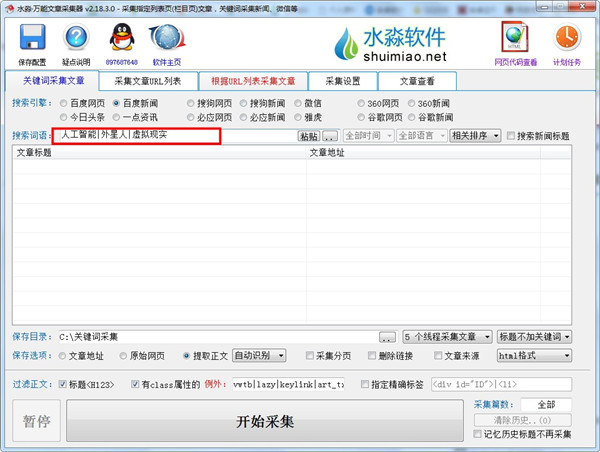The height and width of the screenshot is (452, 600).
Task: Click the QQ penguin contact icon
Action: coord(122,38)
